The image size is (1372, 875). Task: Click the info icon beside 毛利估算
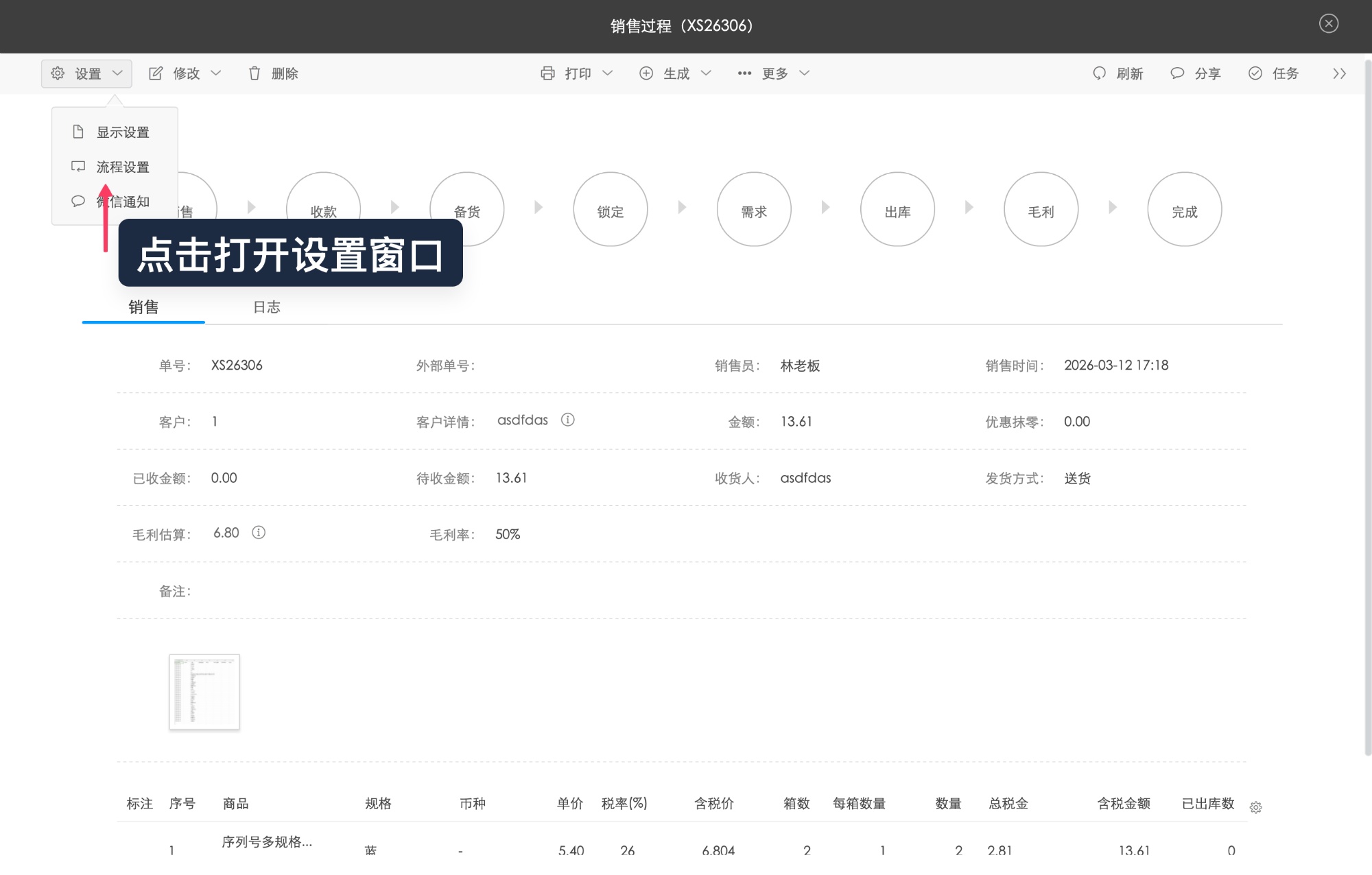[x=258, y=533]
